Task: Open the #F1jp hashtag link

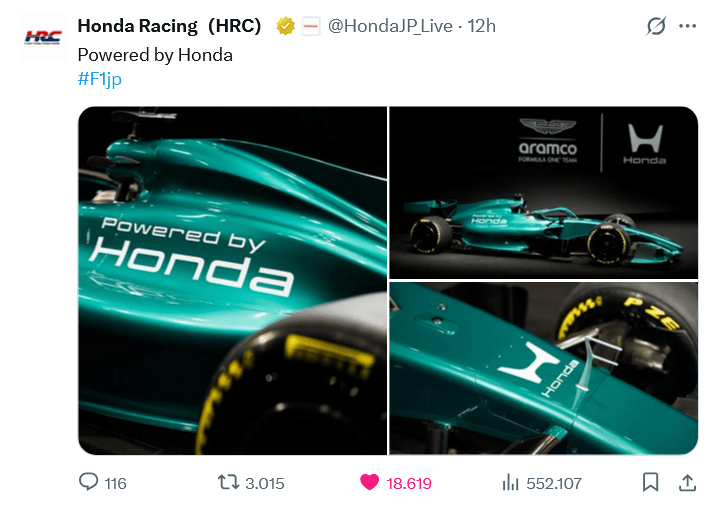Action: (x=99, y=79)
